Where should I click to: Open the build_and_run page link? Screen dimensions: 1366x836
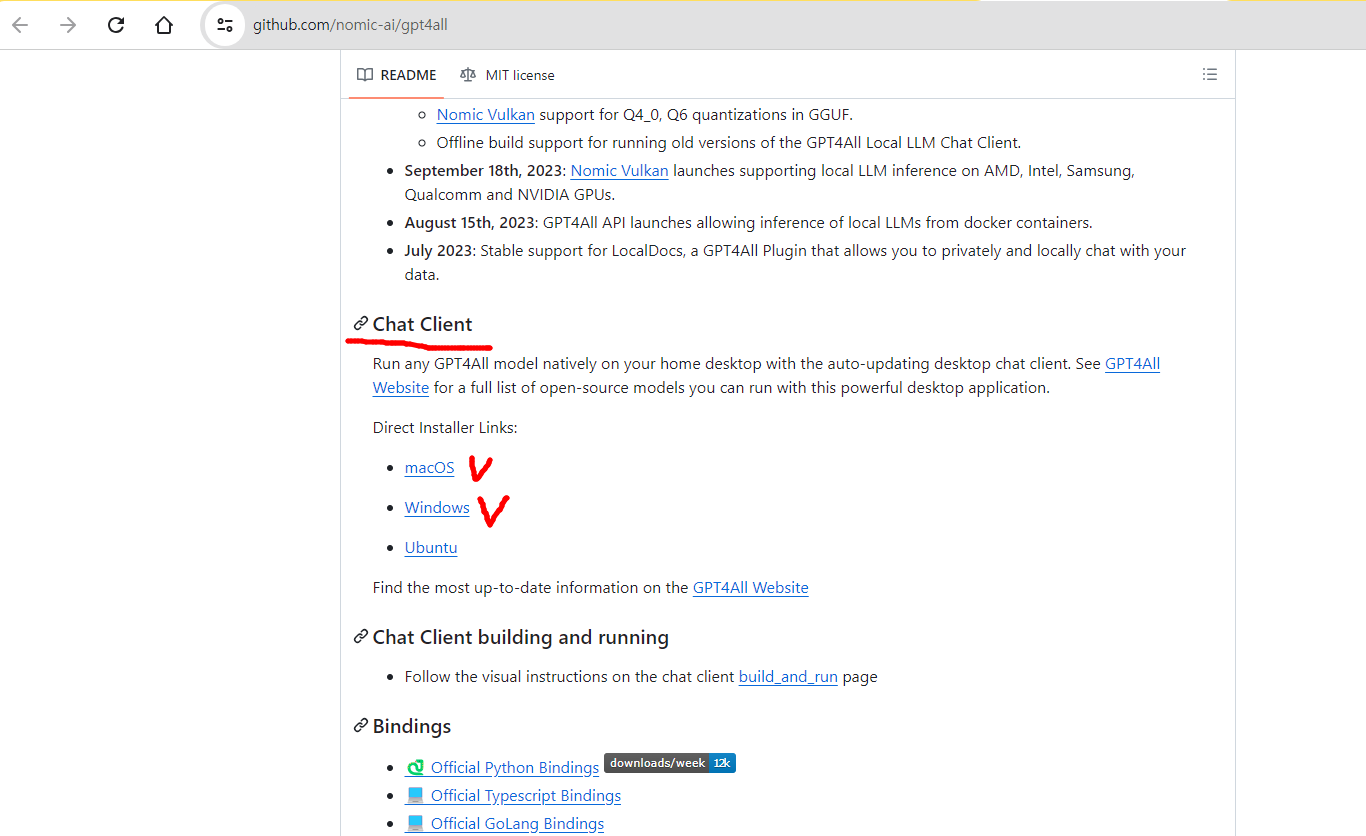pyautogui.click(x=788, y=677)
